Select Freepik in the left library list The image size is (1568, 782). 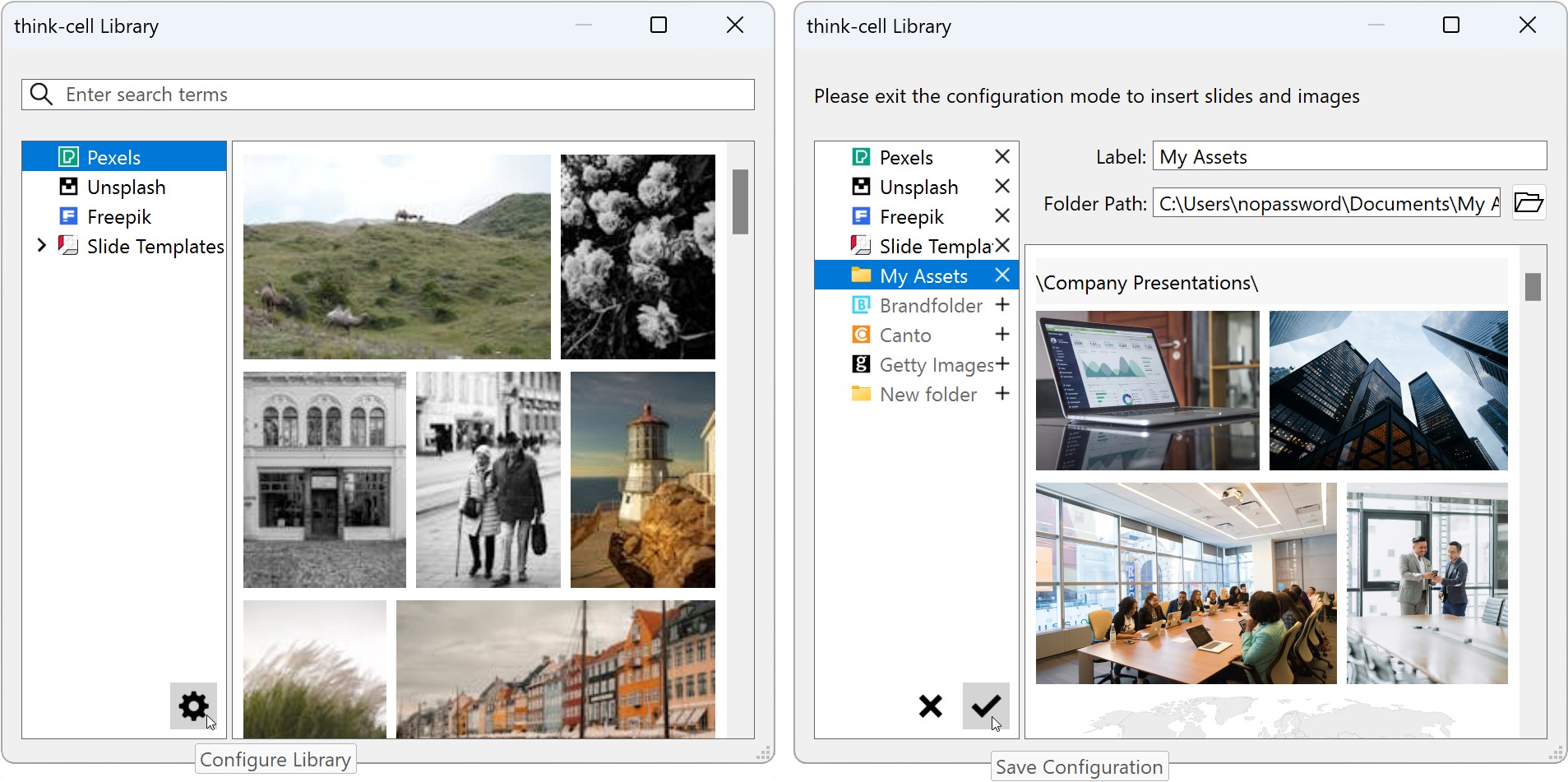pos(119,217)
